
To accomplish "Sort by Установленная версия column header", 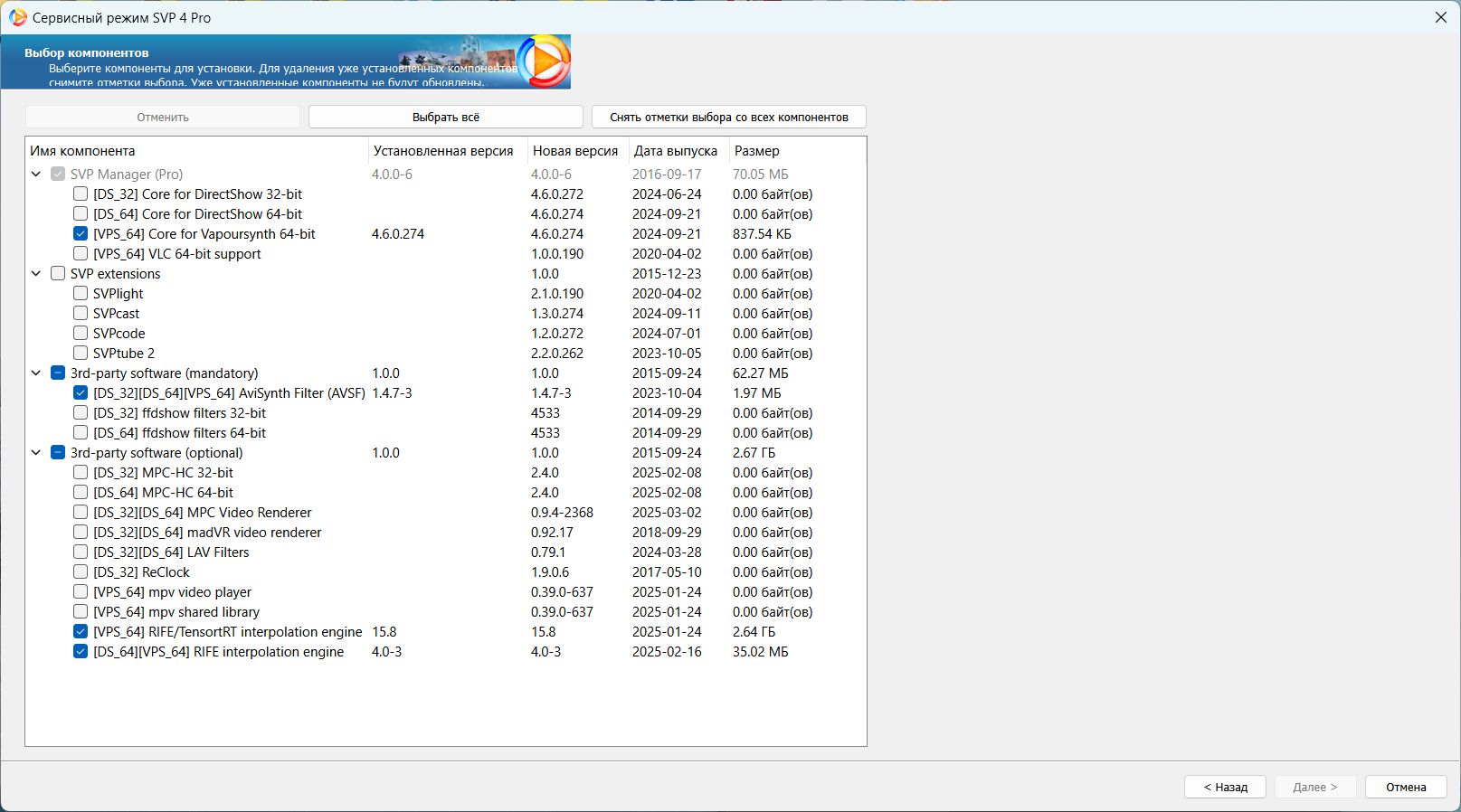I will (x=449, y=151).
